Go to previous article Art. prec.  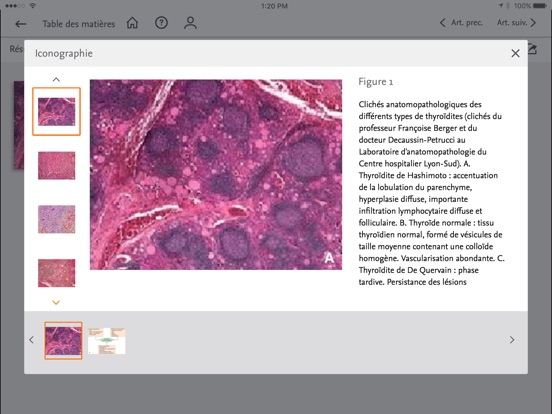coord(462,23)
